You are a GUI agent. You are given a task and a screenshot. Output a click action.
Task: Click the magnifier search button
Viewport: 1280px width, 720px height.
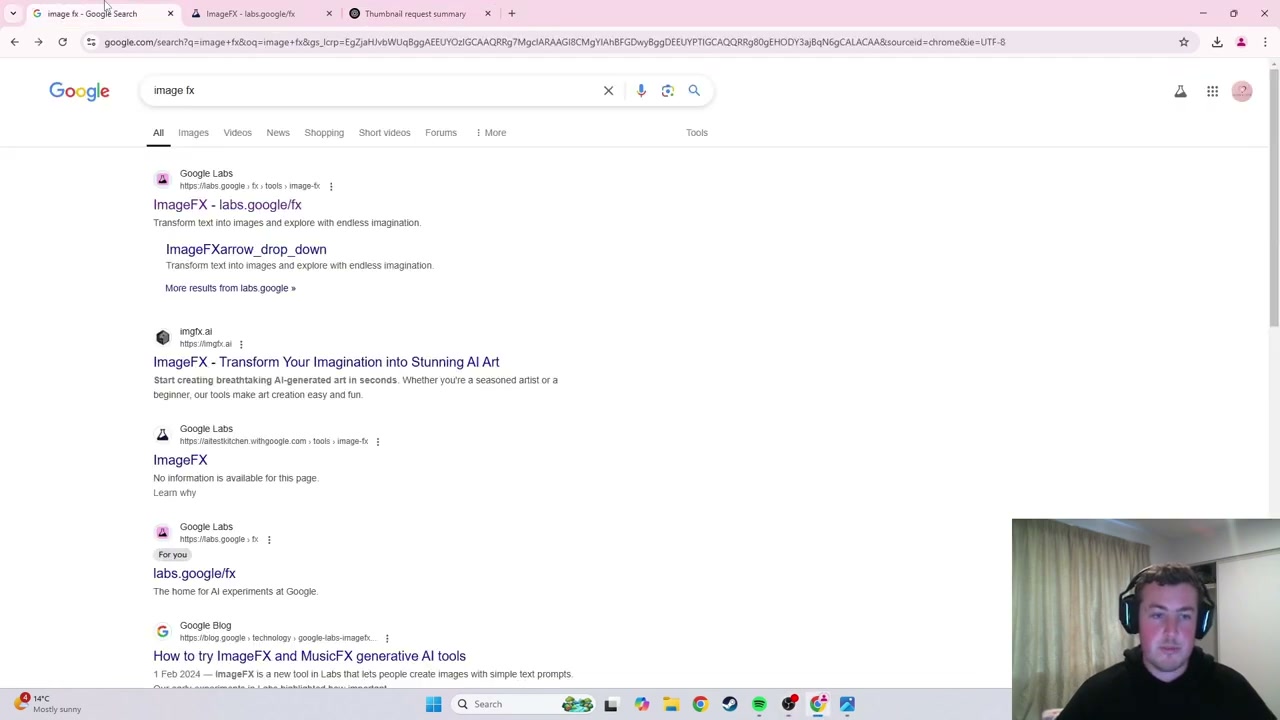click(x=694, y=90)
